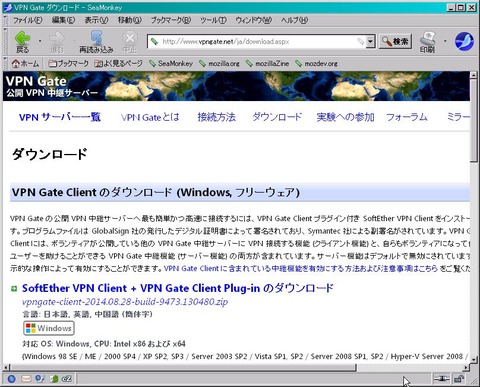Click the 言語: 日本語, 英語, 中国語 text

coord(87,314)
